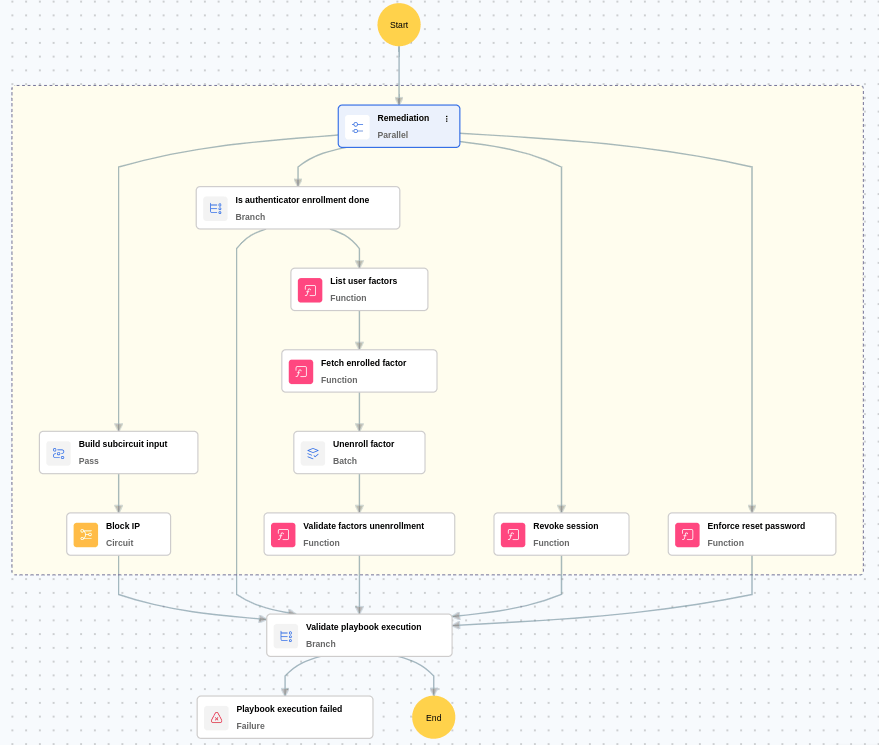Image resolution: width=879 pixels, height=745 pixels.
Task: Select the 'Playbook execution failed' label
Action: [289, 709]
